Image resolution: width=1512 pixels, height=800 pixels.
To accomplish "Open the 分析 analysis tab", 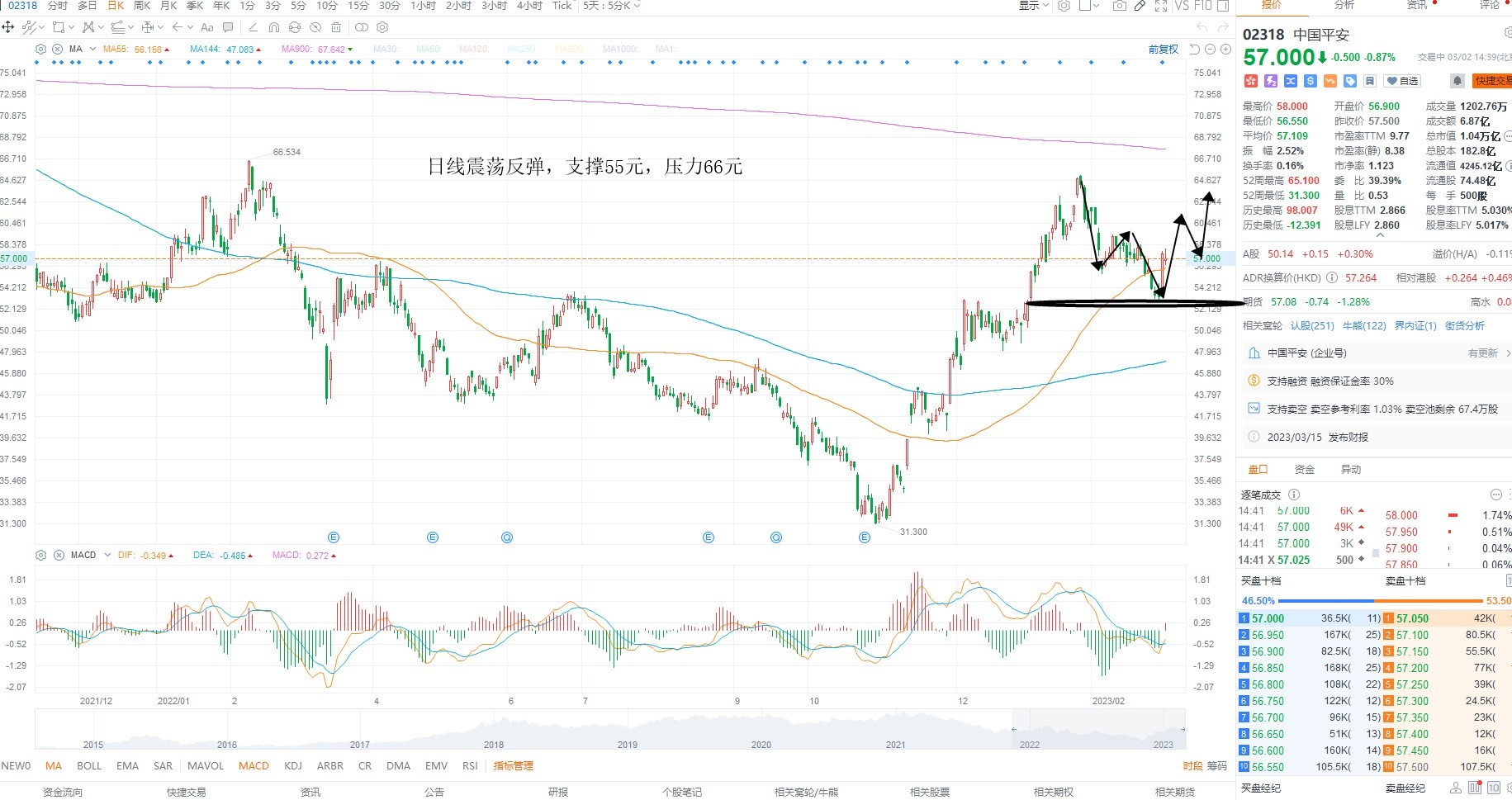I will click(x=1344, y=5).
